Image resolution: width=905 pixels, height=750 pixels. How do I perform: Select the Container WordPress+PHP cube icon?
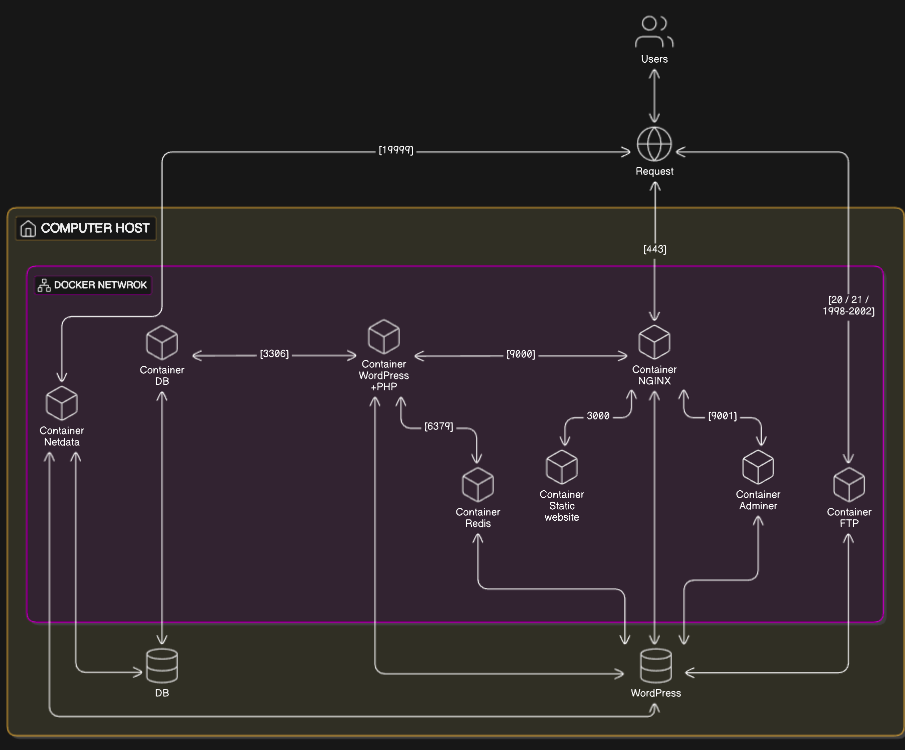[383, 337]
